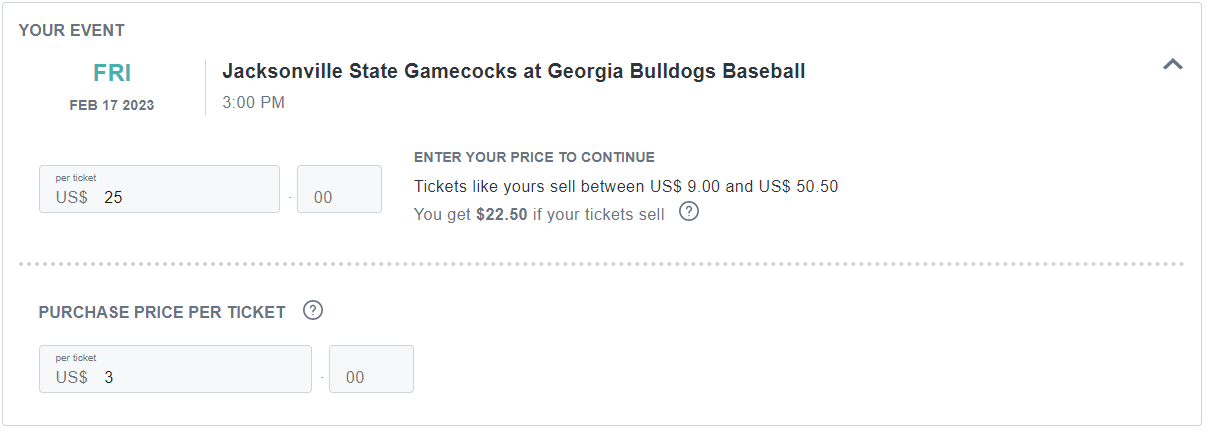
Task: Click help icon next to Purchase Price Per Ticket
Action: [x=313, y=310]
